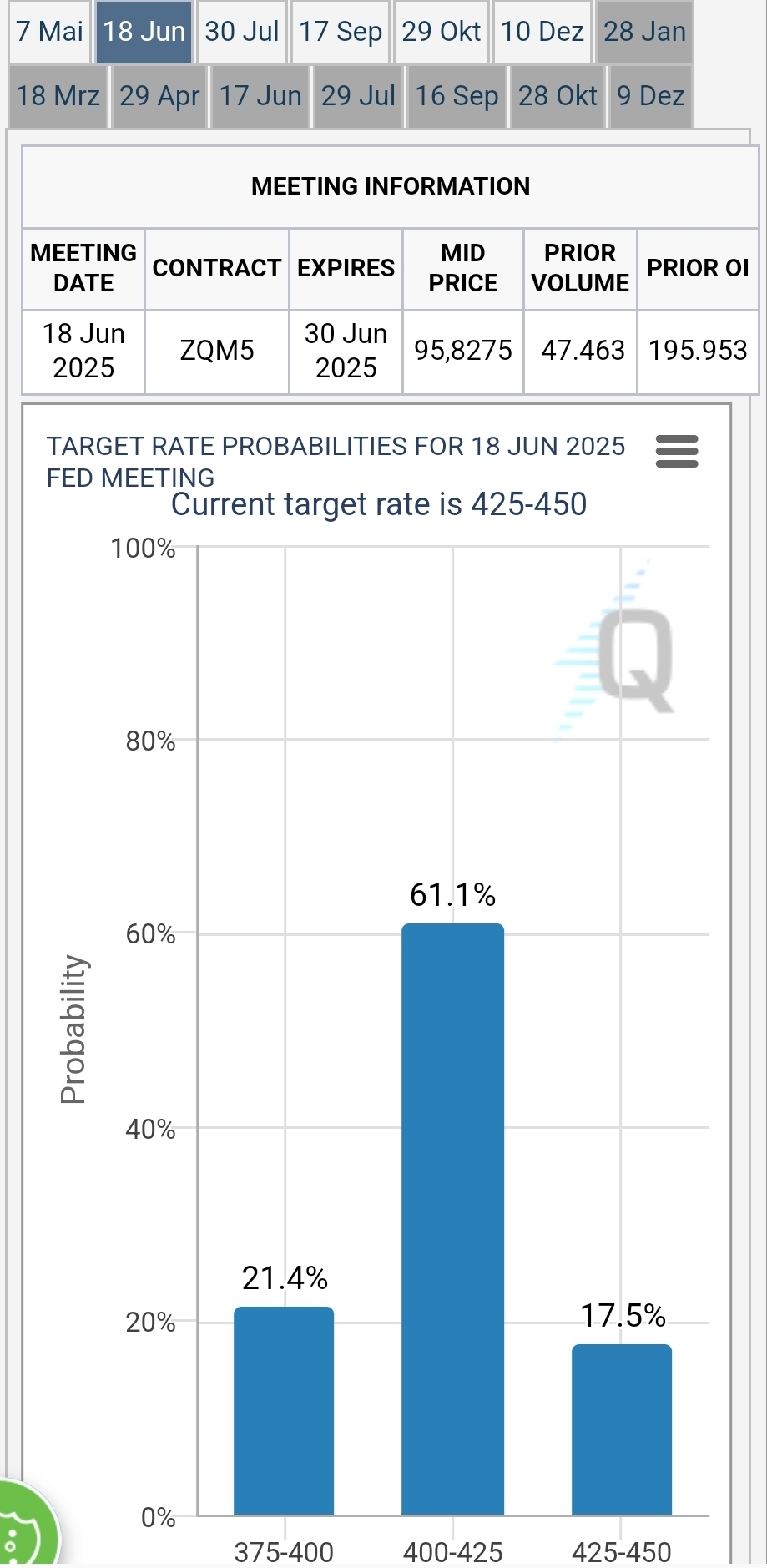Image resolution: width=767 pixels, height=1568 pixels.
Task: Switch to the 7 Mai meeting tab
Action: 50,32
